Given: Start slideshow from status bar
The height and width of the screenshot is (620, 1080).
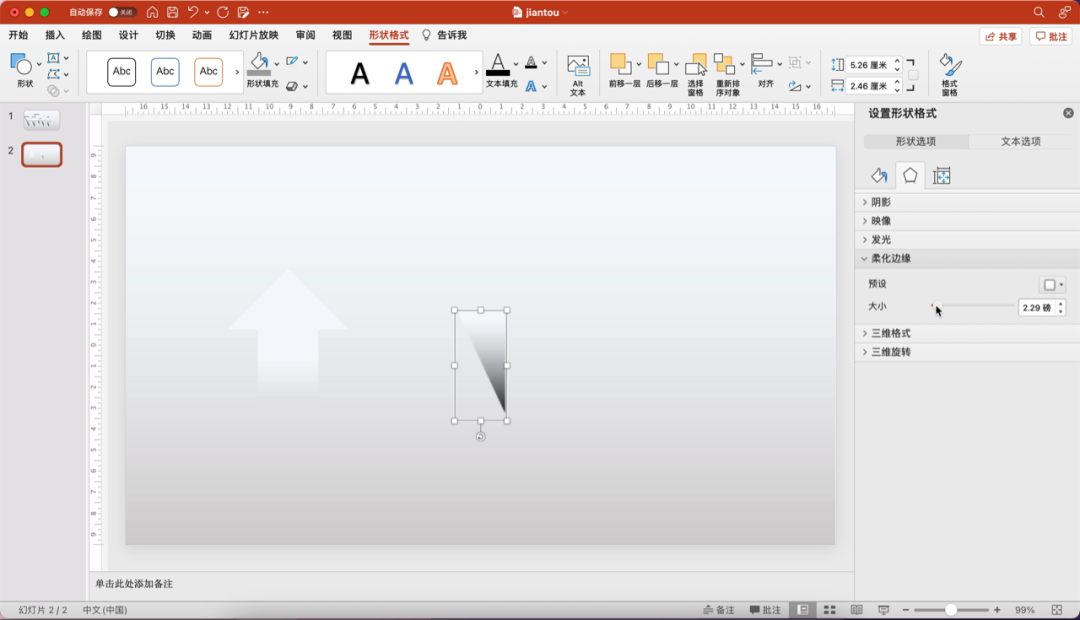Looking at the screenshot, I should click(884, 610).
